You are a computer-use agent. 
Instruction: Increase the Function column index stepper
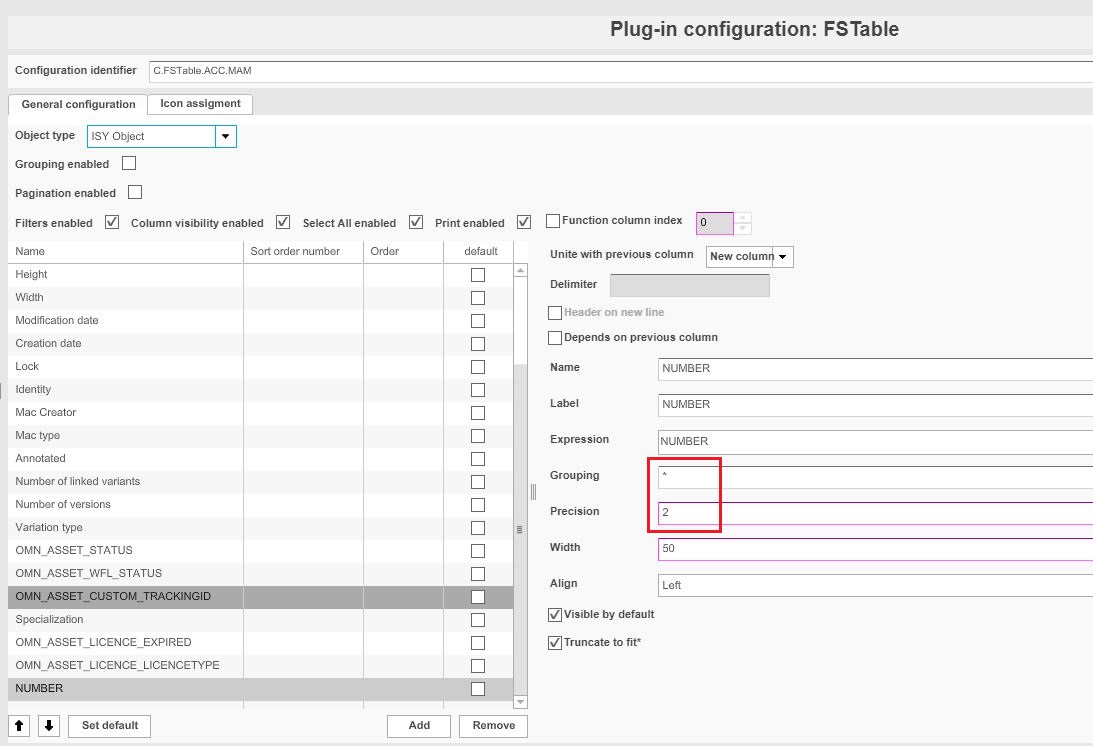pos(743,217)
